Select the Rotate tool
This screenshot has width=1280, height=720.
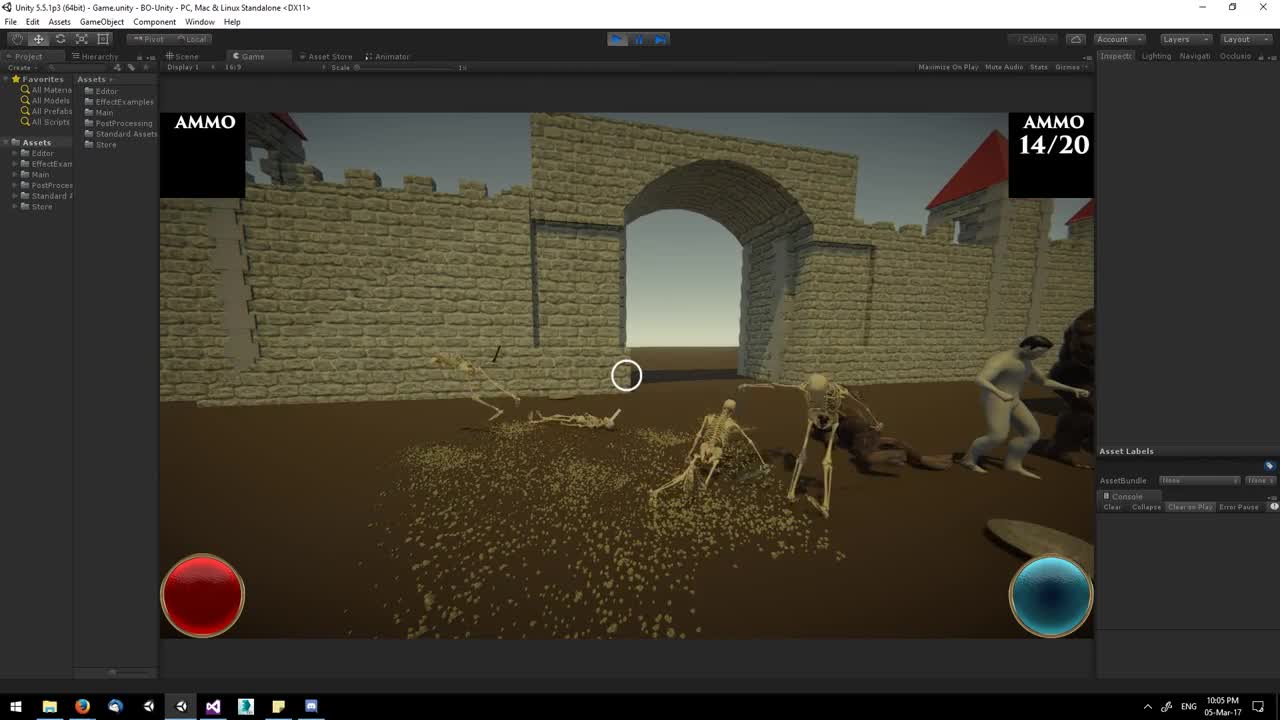60,38
